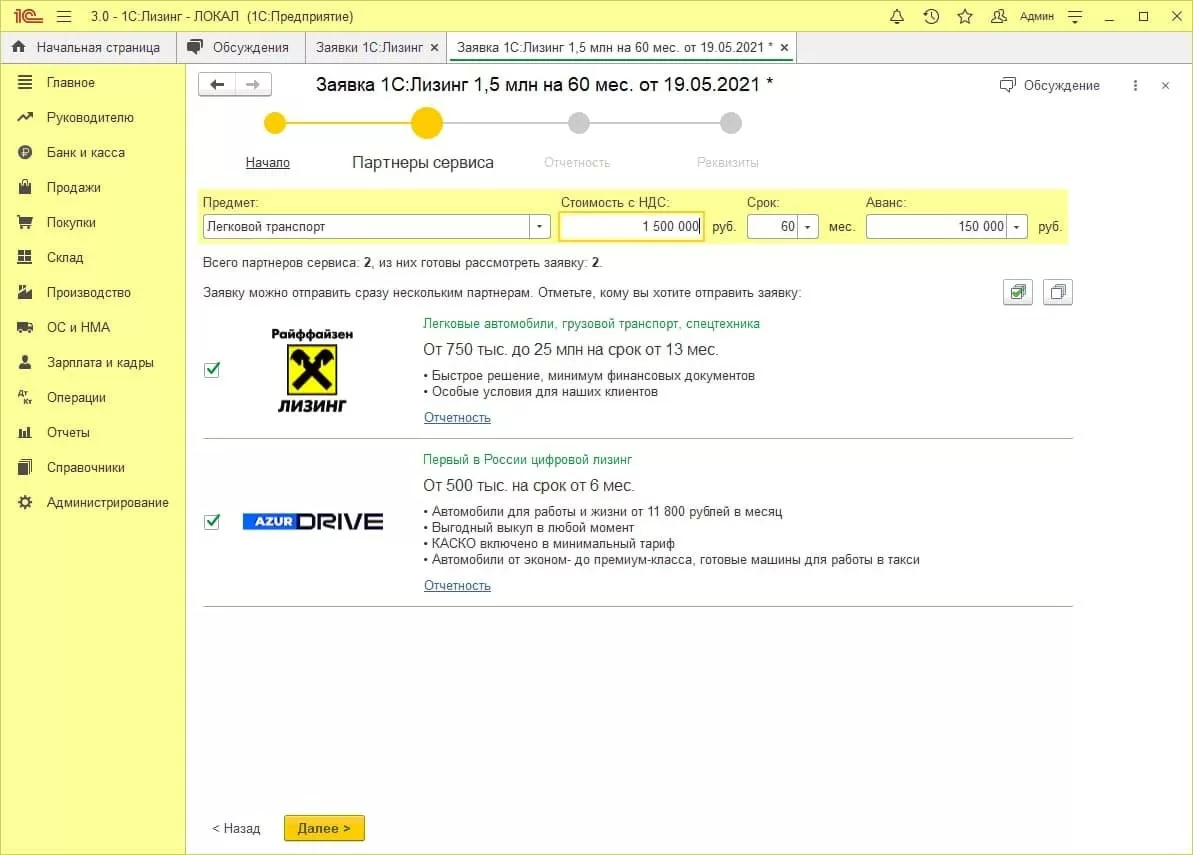Focus the Аванс field showing 150 000
The height and width of the screenshot is (855, 1193).
(937, 227)
